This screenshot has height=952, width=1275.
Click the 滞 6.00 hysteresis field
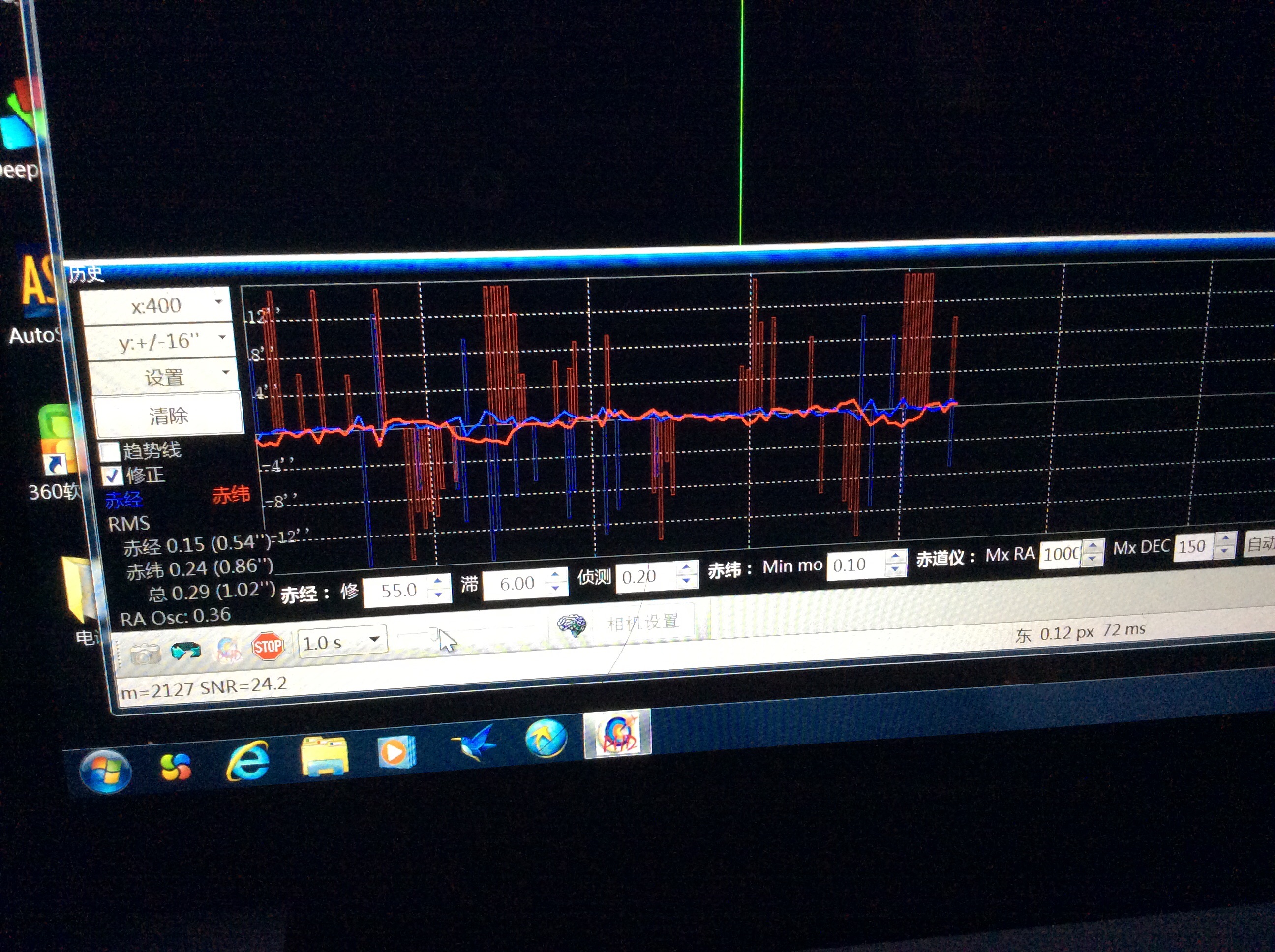[516, 584]
